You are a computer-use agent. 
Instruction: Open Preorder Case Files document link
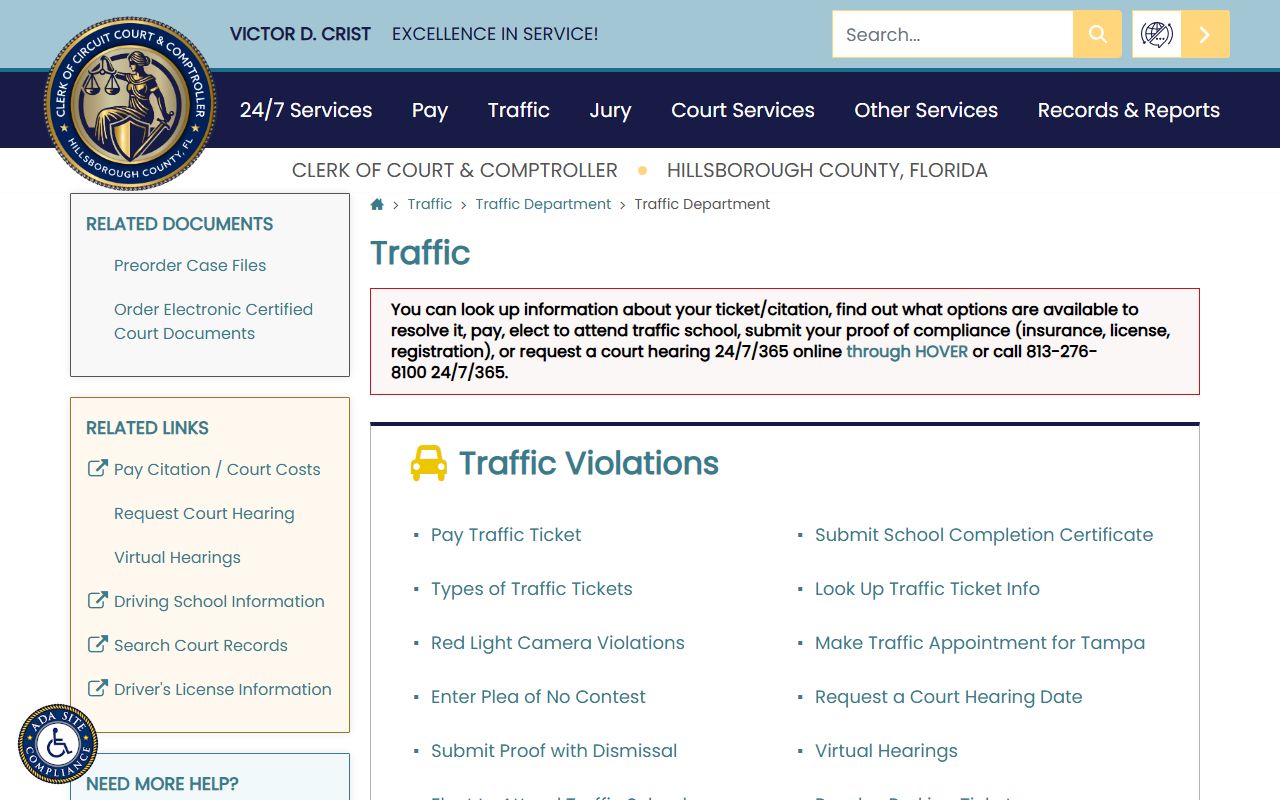point(190,265)
